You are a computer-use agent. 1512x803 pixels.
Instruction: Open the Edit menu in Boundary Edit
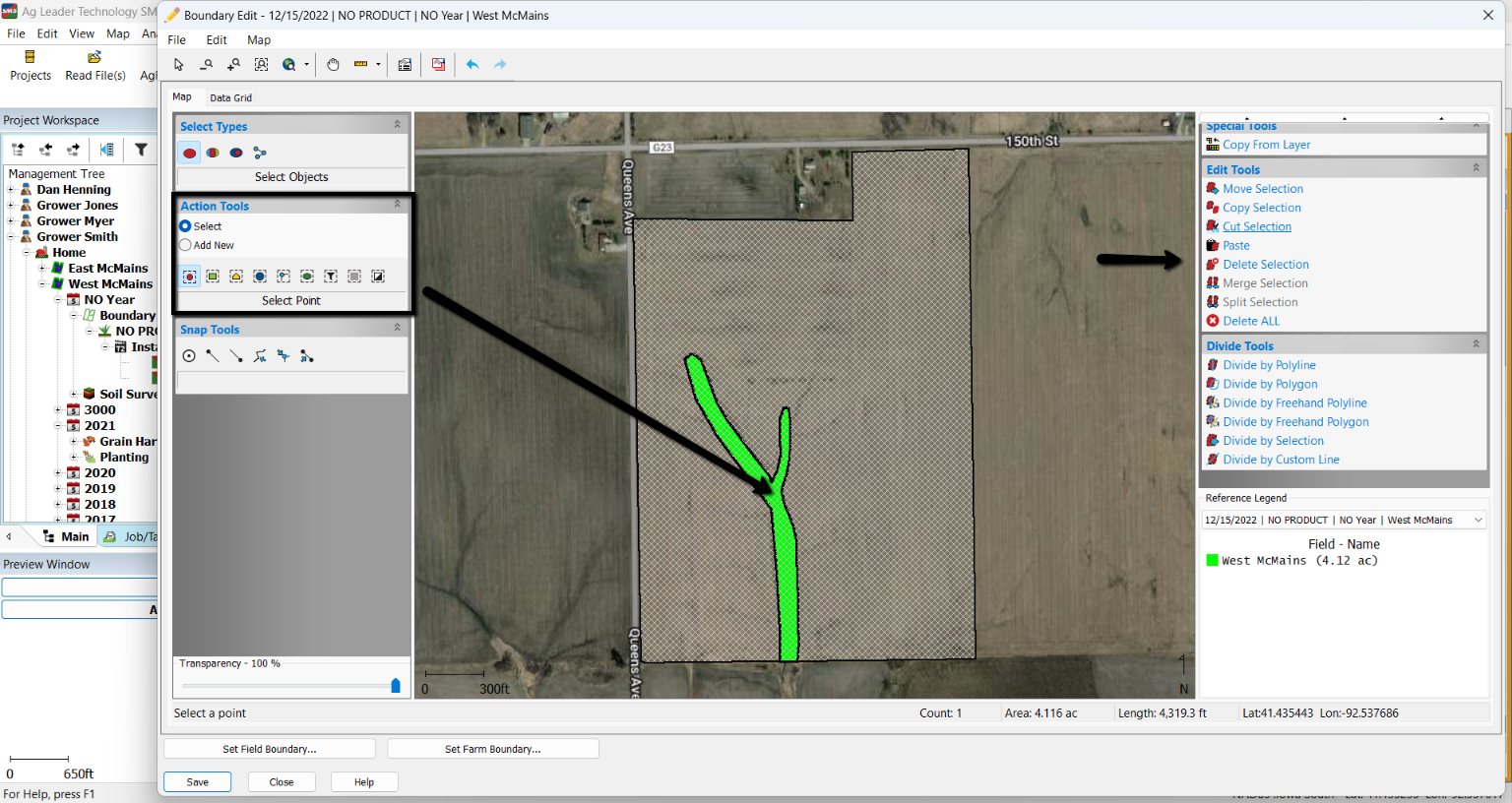point(217,40)
